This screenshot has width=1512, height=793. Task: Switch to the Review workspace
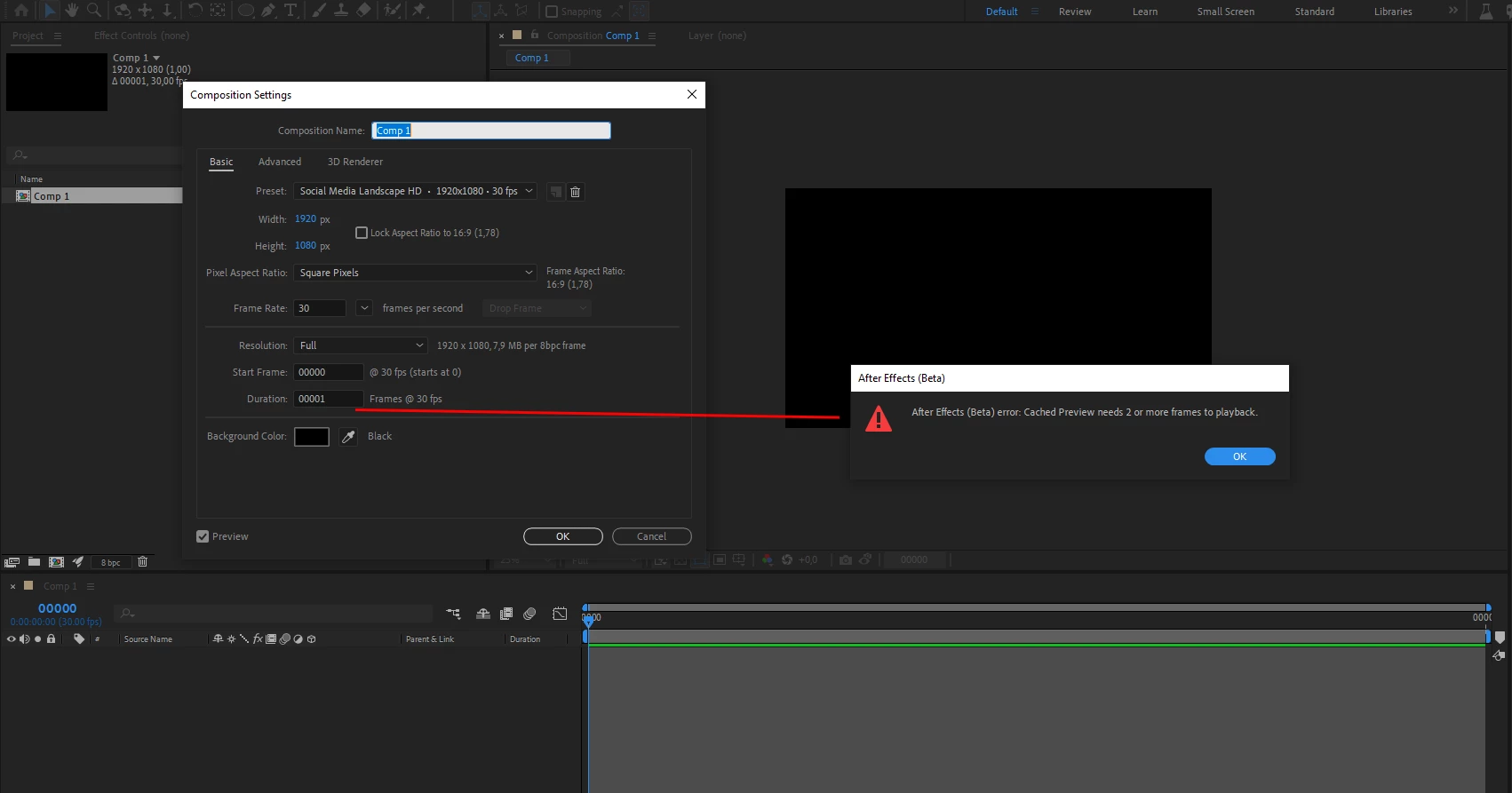coord(1075,12)
